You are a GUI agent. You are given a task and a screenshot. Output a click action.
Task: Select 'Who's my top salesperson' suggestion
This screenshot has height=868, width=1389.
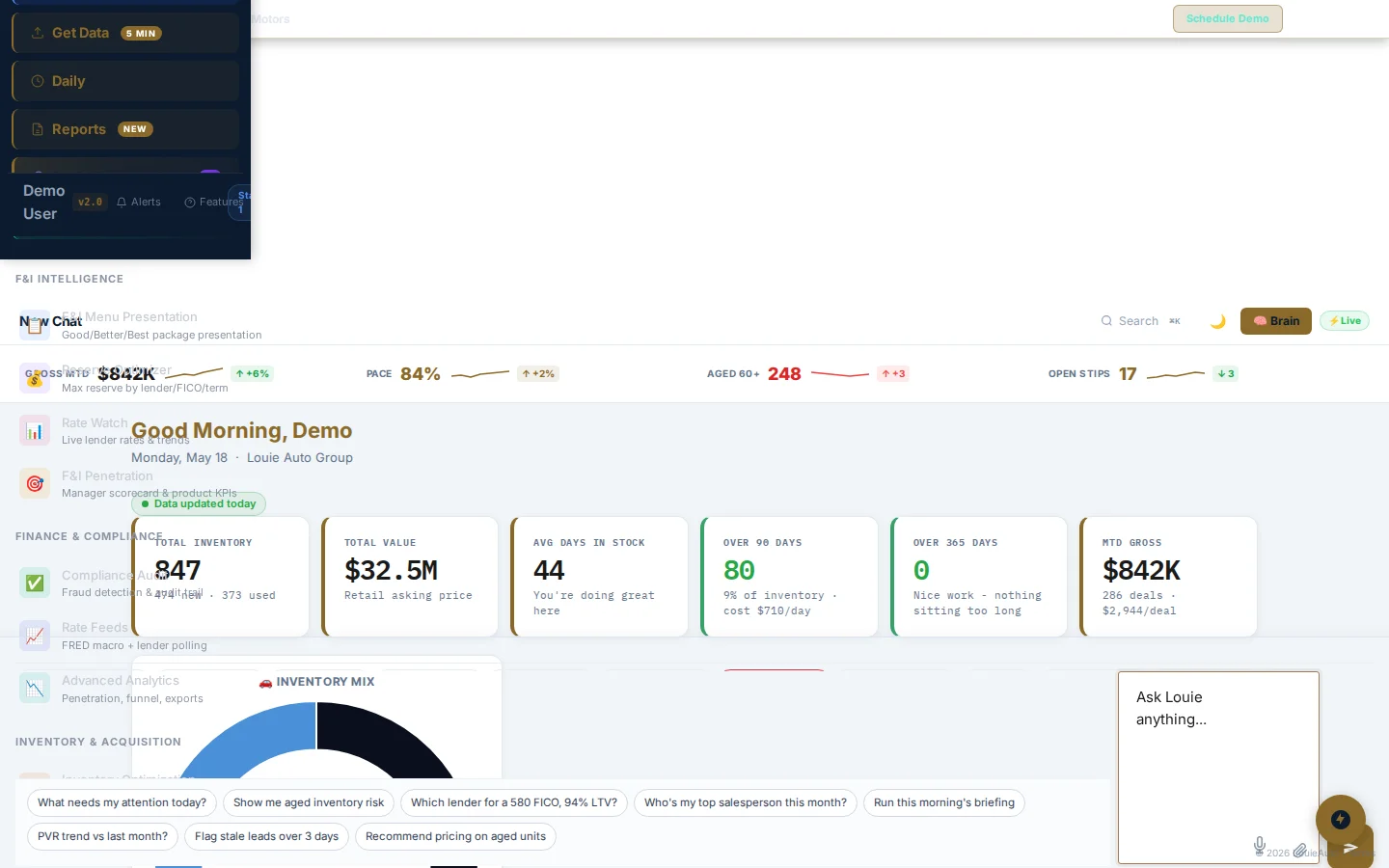(x=746, y=802)
